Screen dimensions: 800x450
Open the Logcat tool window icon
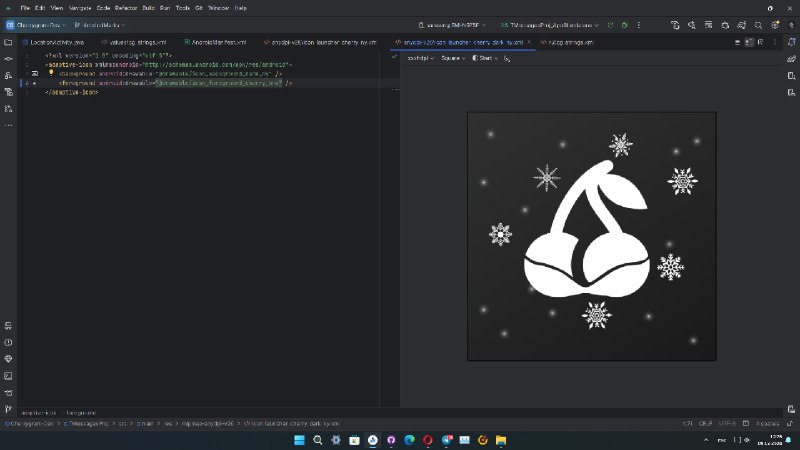coord(8,392)
